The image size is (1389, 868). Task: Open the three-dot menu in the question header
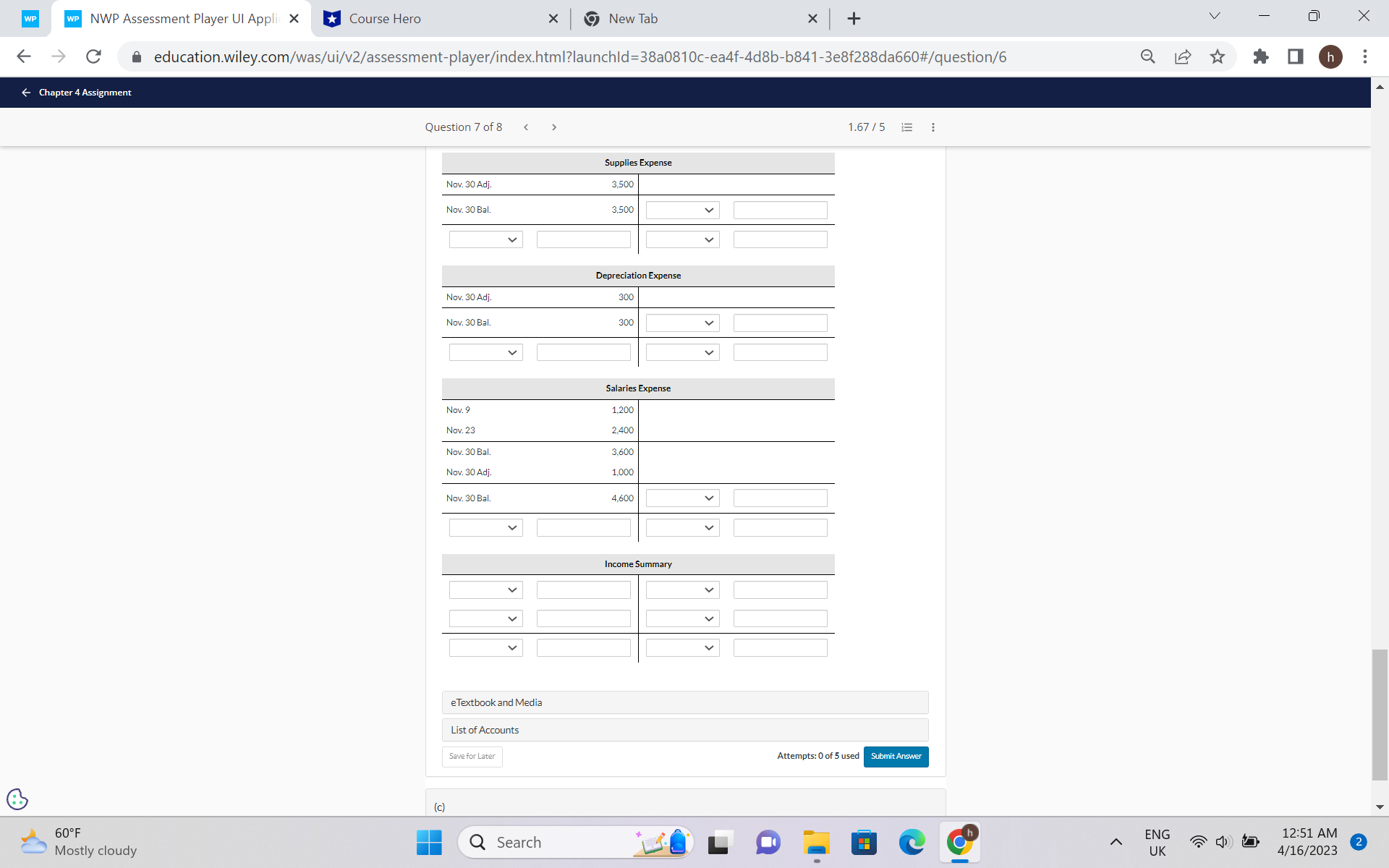[933, 127]
